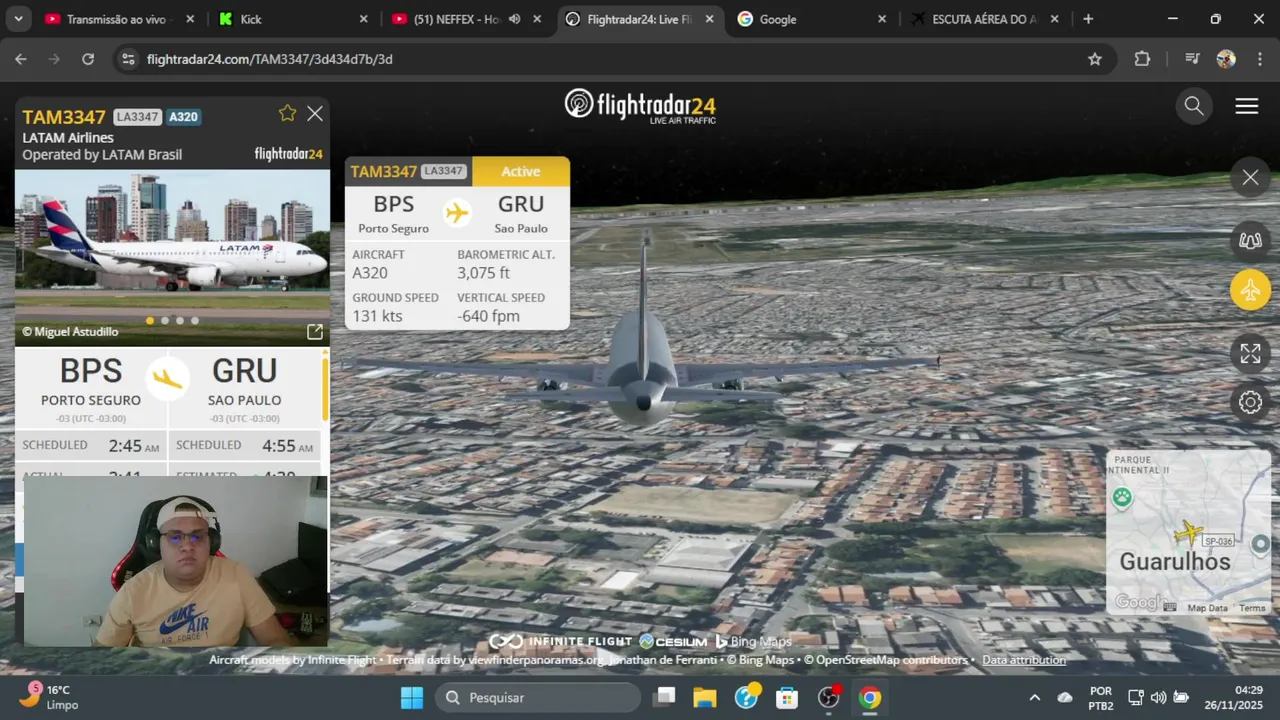Reload the Flightradar24 page
Image resolution: width=1280 pixels, height=720 pixels.
pyautogui.click(x=88, y=59)
